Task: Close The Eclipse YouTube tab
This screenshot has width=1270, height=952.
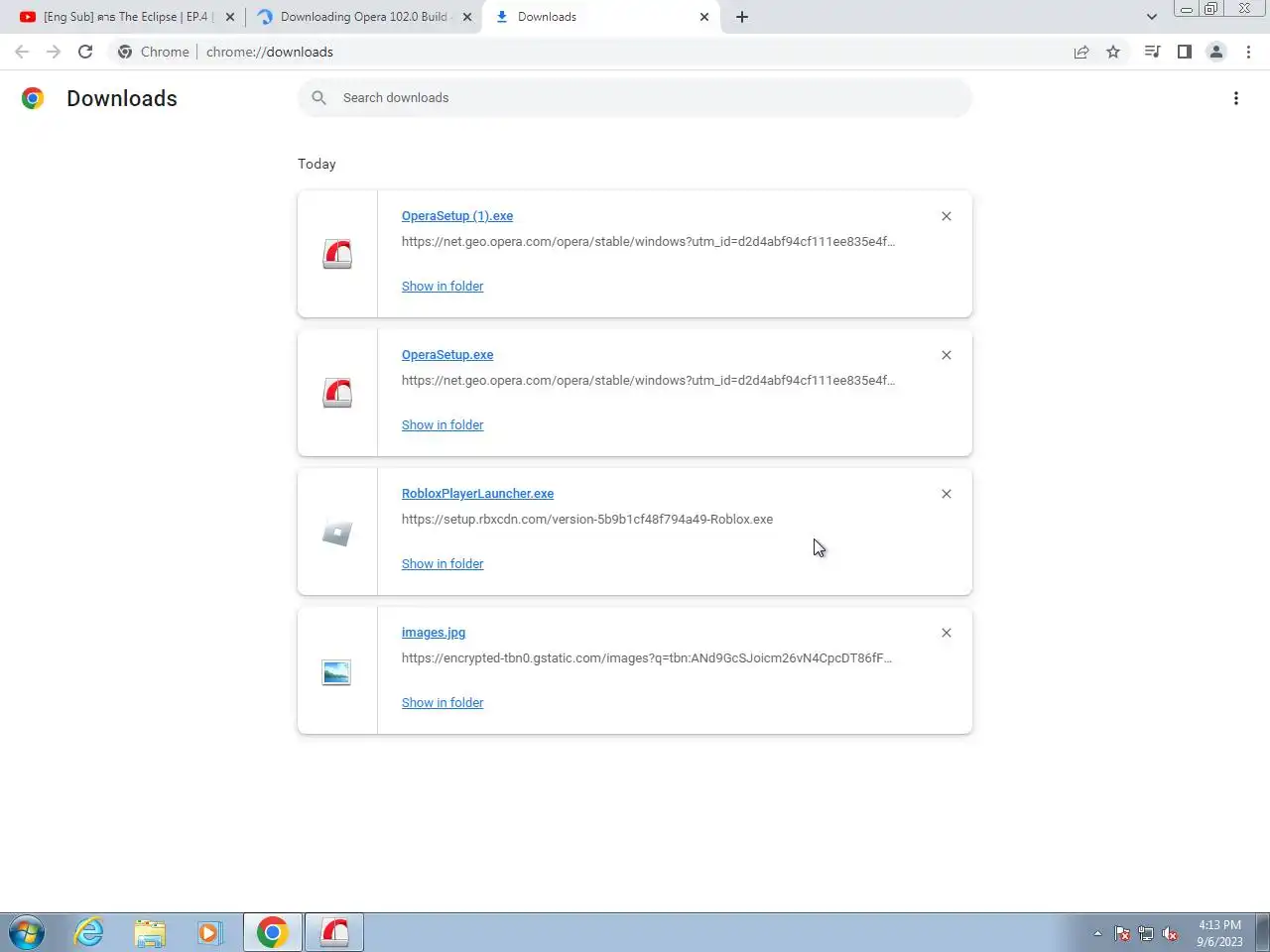Action: click(x=230, y=17)
